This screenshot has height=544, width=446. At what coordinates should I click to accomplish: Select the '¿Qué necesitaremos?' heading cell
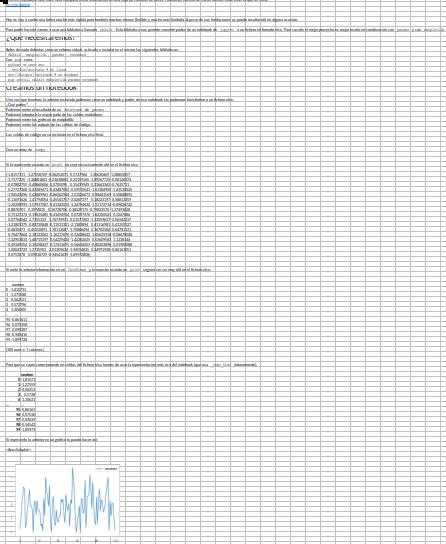(x=40, y=37)
